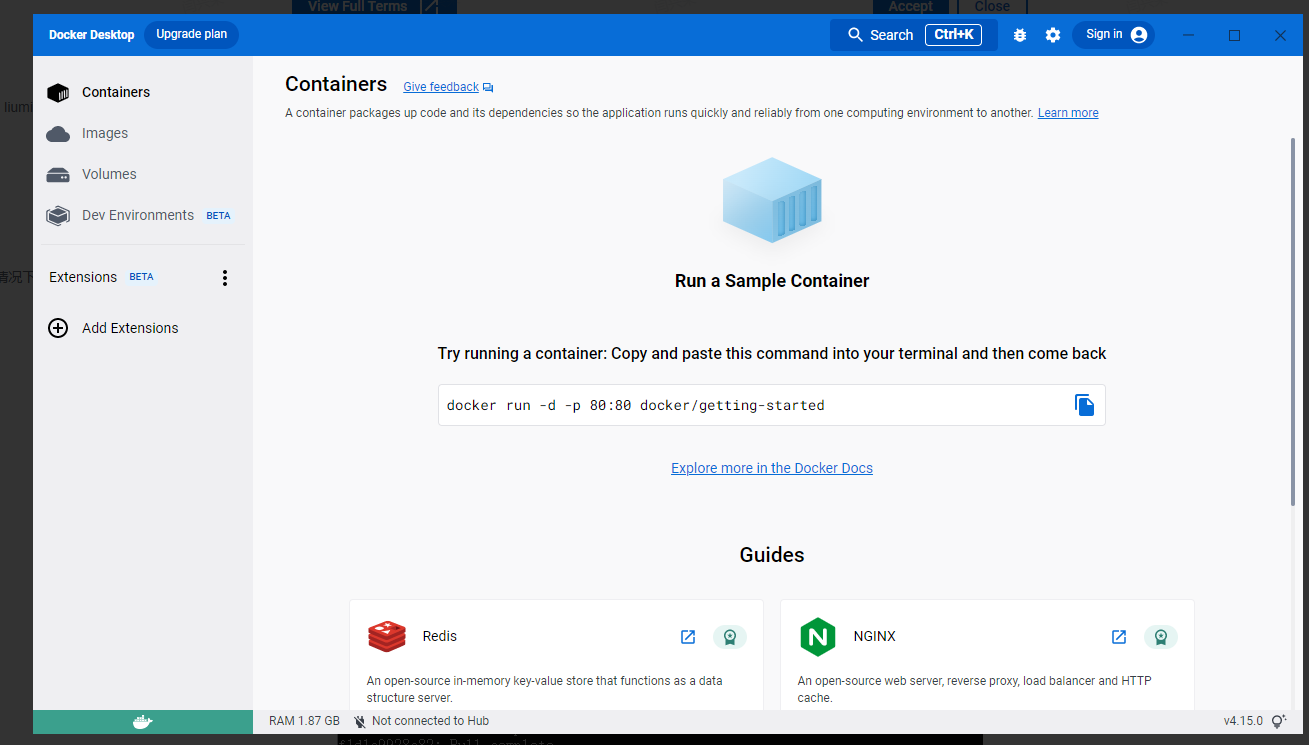This screenshot has height=745, width=1309.
Task: Click the Volumes drive icon
Action: (x=58, y=175)
